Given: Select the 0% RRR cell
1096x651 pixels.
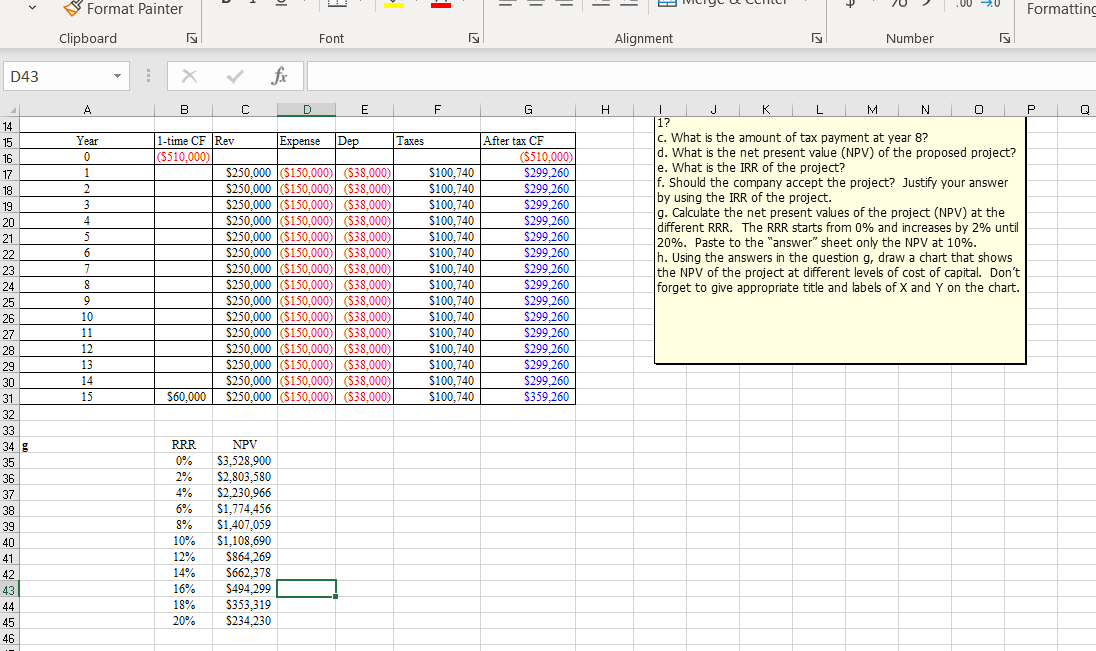Looking at the screenshot, I should [x=184, y=461].
